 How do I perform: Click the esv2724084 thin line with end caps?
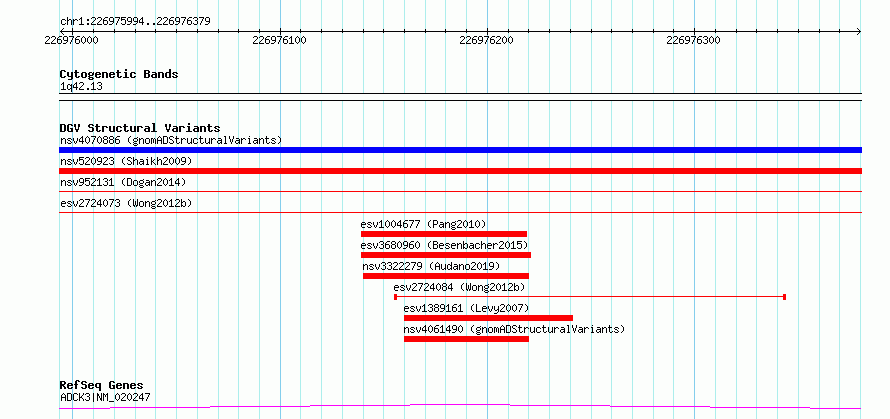tap(590, 297)
